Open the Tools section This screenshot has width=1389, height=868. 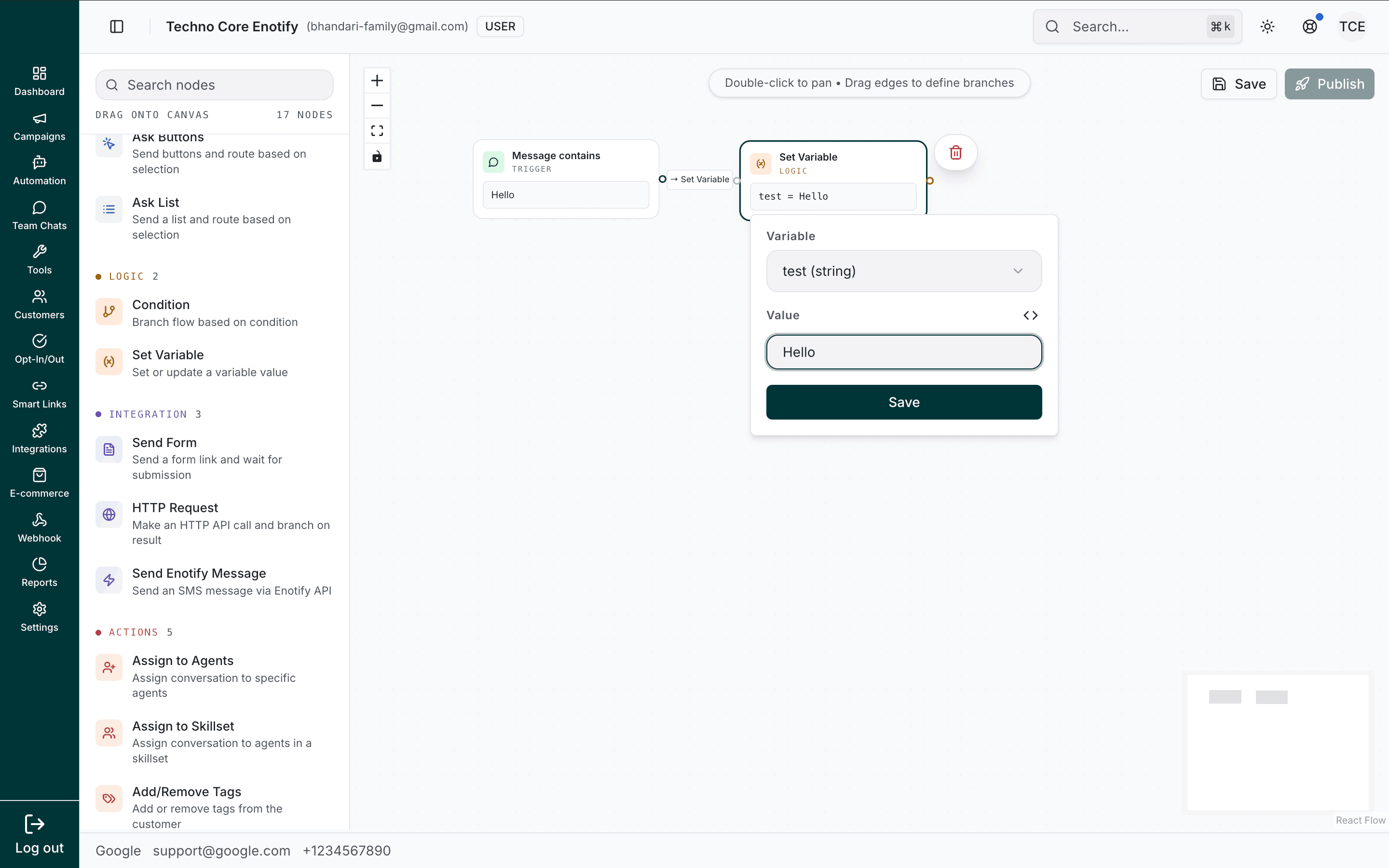[x=39, y=259]
